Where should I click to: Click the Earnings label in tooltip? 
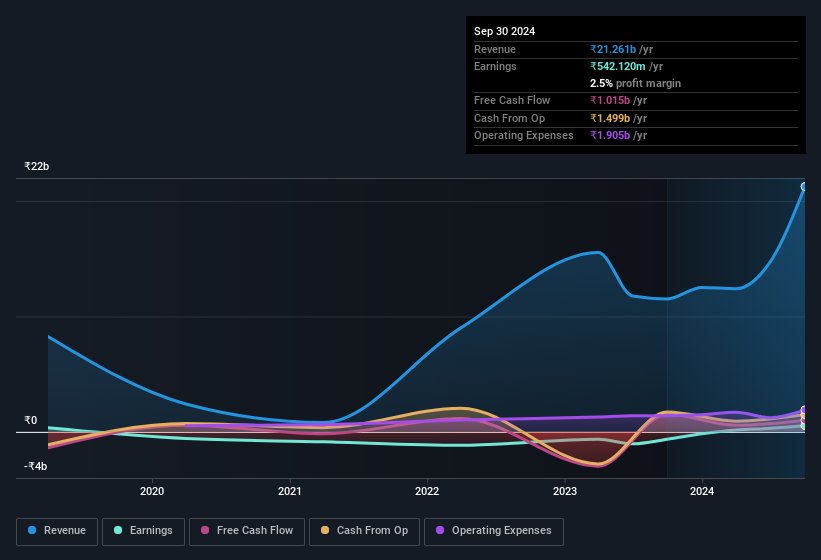(495, 66)
